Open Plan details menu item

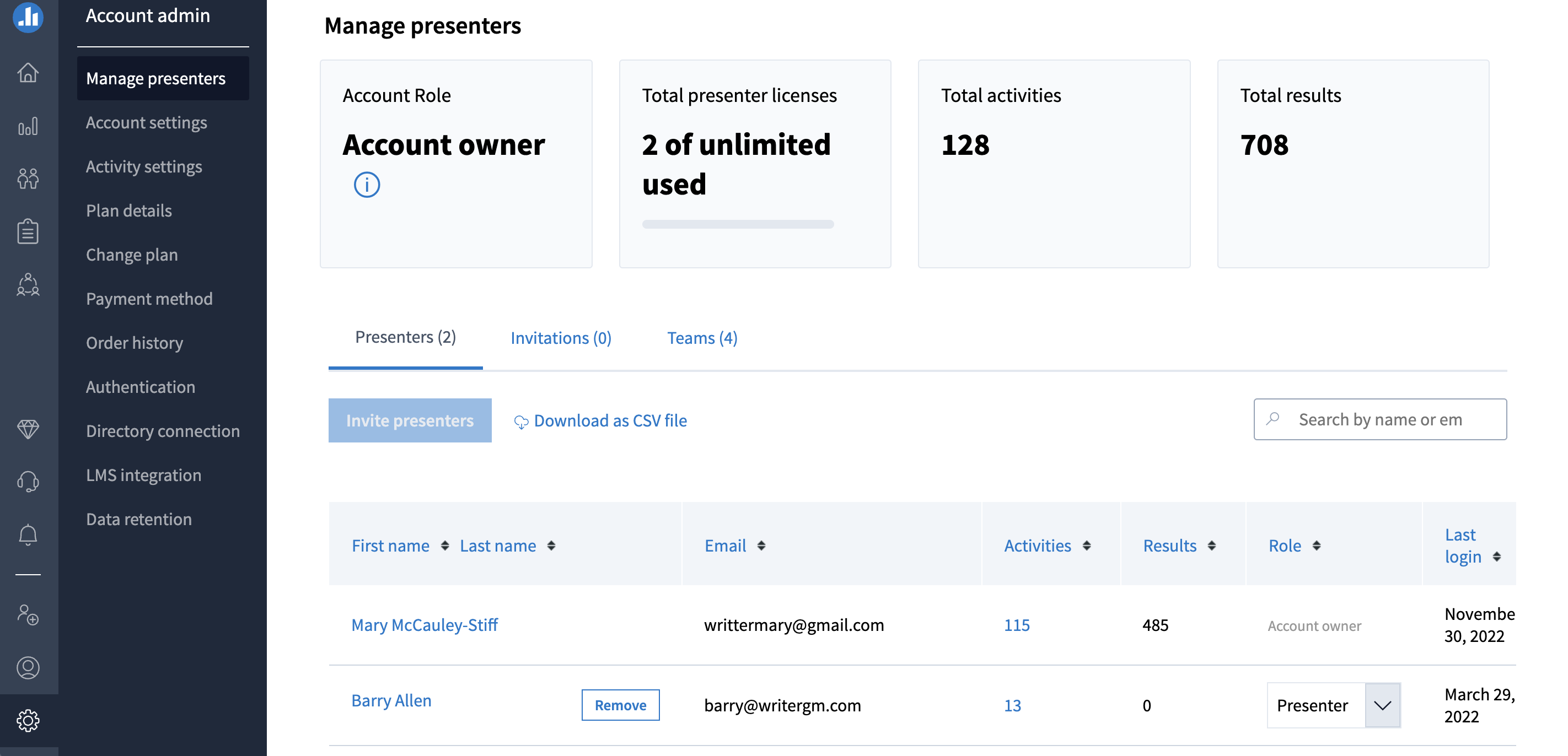click(129, 210)
